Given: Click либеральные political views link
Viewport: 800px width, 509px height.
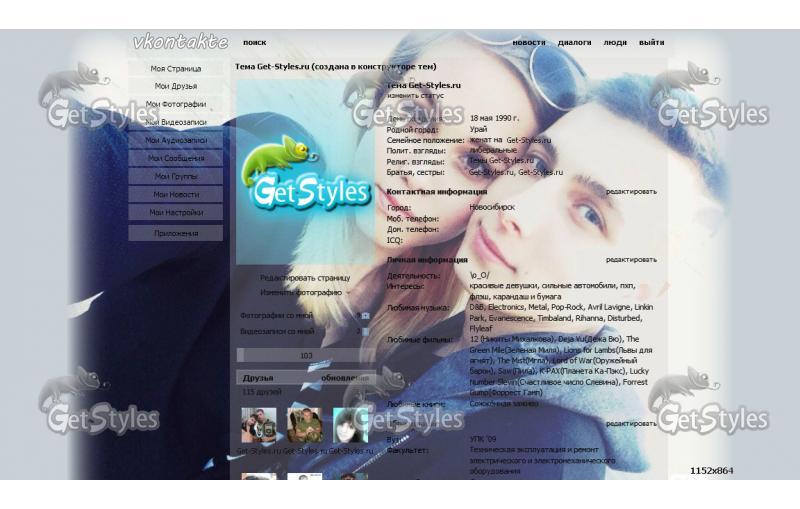Looking at the screenshot, I should tap(493, 150).
